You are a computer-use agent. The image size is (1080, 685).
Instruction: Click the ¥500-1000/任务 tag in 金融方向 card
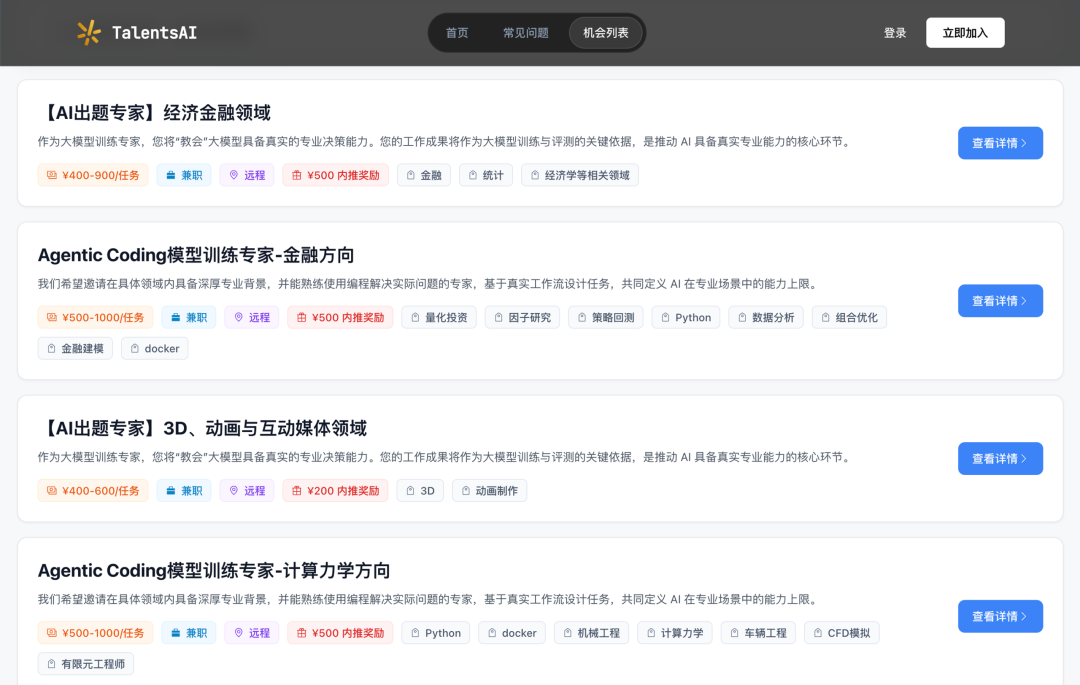[95, 317]
